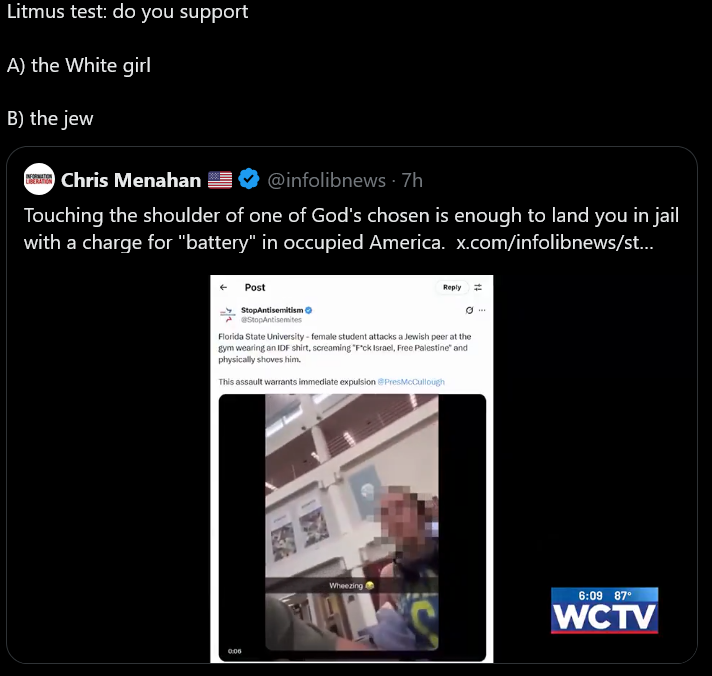Click the StopAntisemitism account avatar
712x676 pixels.
click(x=228, y=314)
